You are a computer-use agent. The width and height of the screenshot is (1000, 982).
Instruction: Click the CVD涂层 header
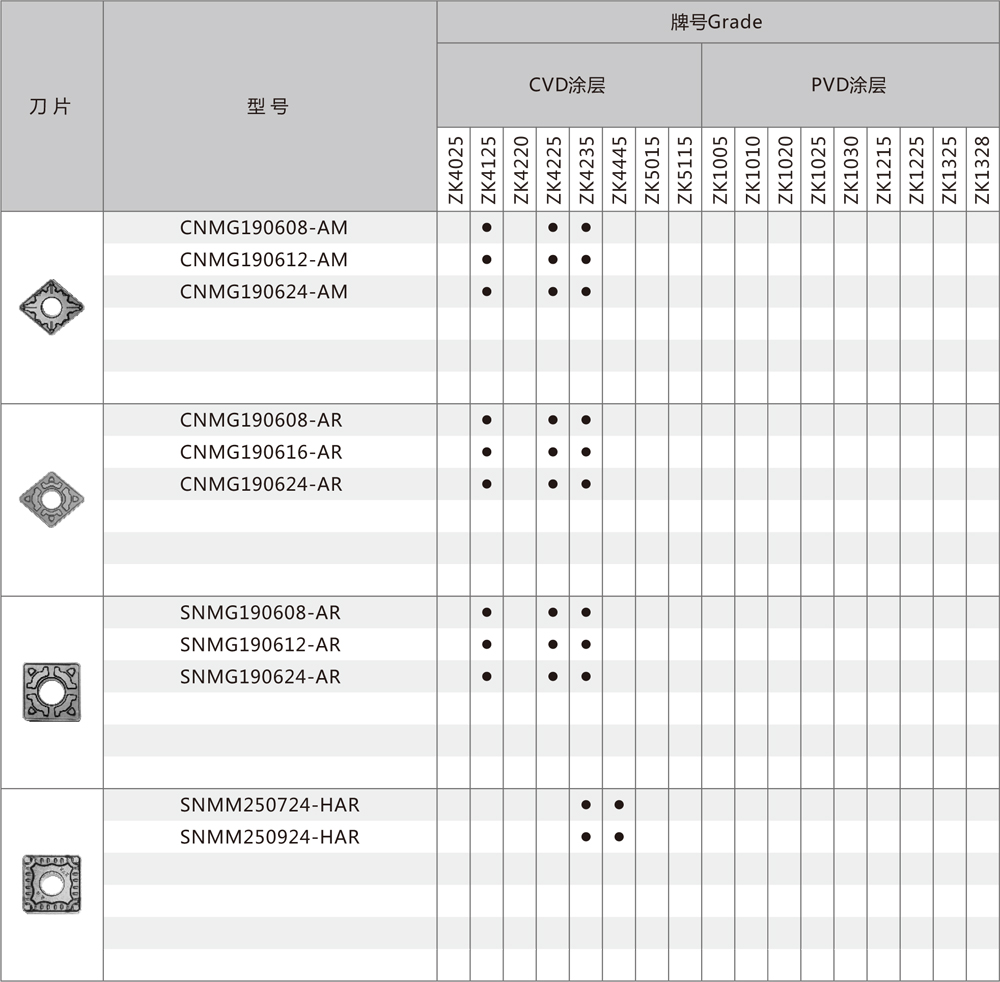[x=568, y=85]
